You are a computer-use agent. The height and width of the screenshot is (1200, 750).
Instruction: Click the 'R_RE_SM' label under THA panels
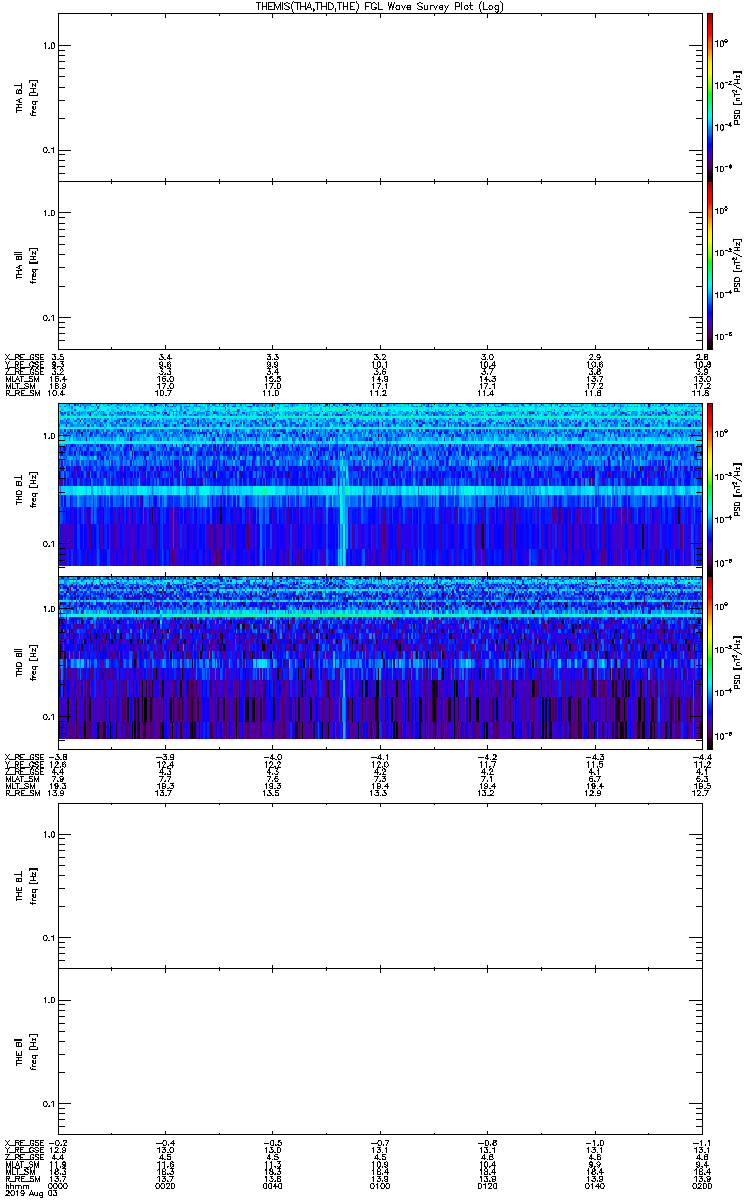click(21, 393)
